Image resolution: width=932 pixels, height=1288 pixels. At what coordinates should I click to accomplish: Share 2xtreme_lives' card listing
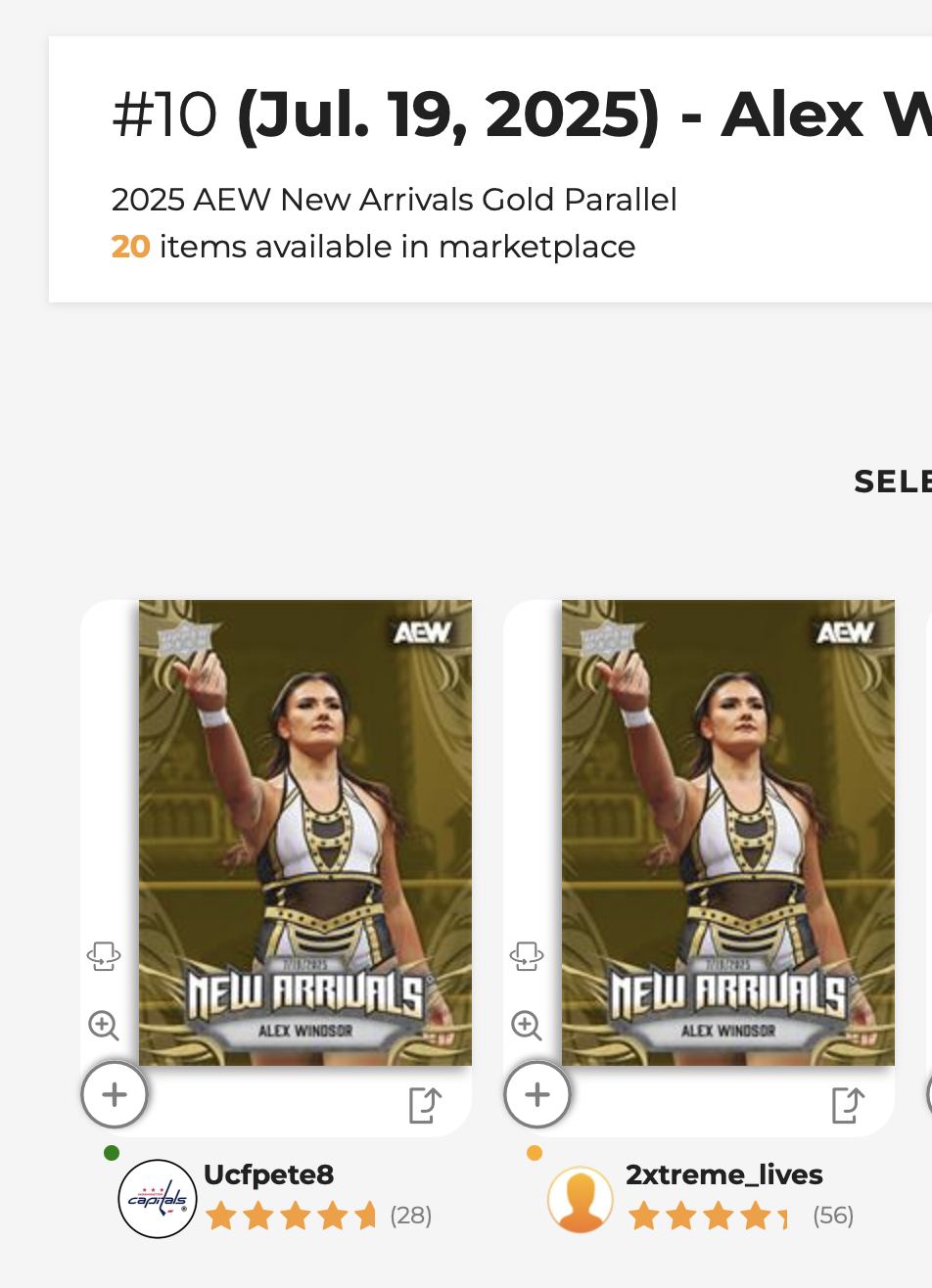pos(848,1105)
